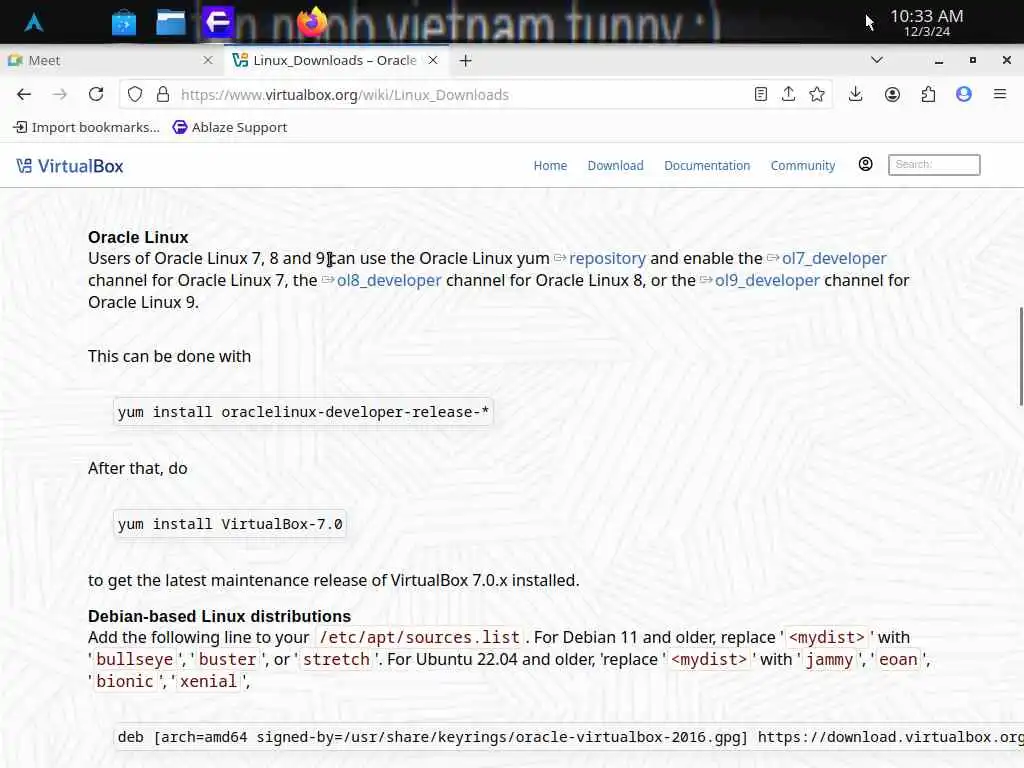The width and height of the screenshot is (1024, 768).
Task: Click the VirtualBox logo in site header
Action: tap(70, 166)
